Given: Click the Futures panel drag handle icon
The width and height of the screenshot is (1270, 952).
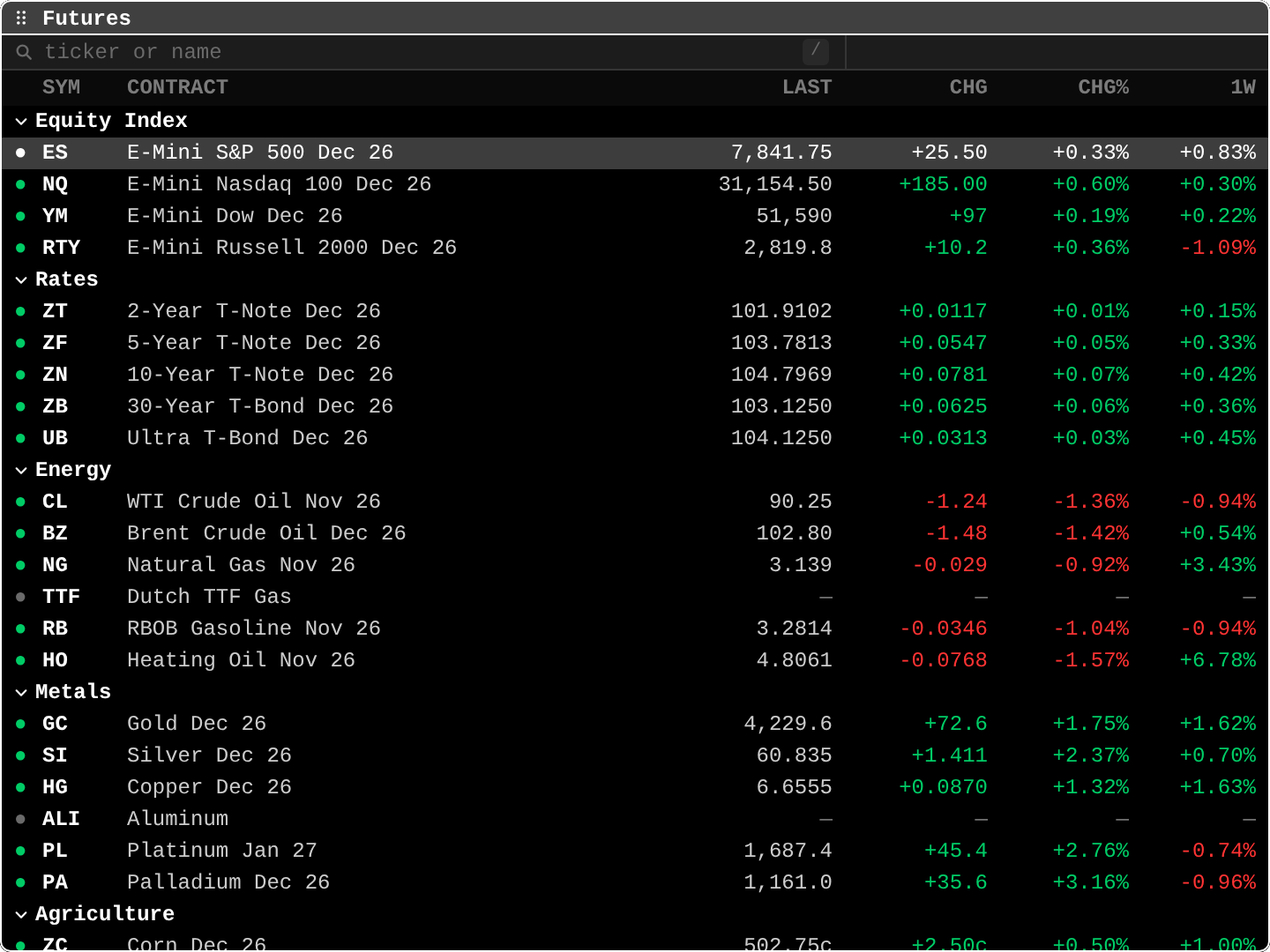Looking at the screenshot, I should coord(21,18).
